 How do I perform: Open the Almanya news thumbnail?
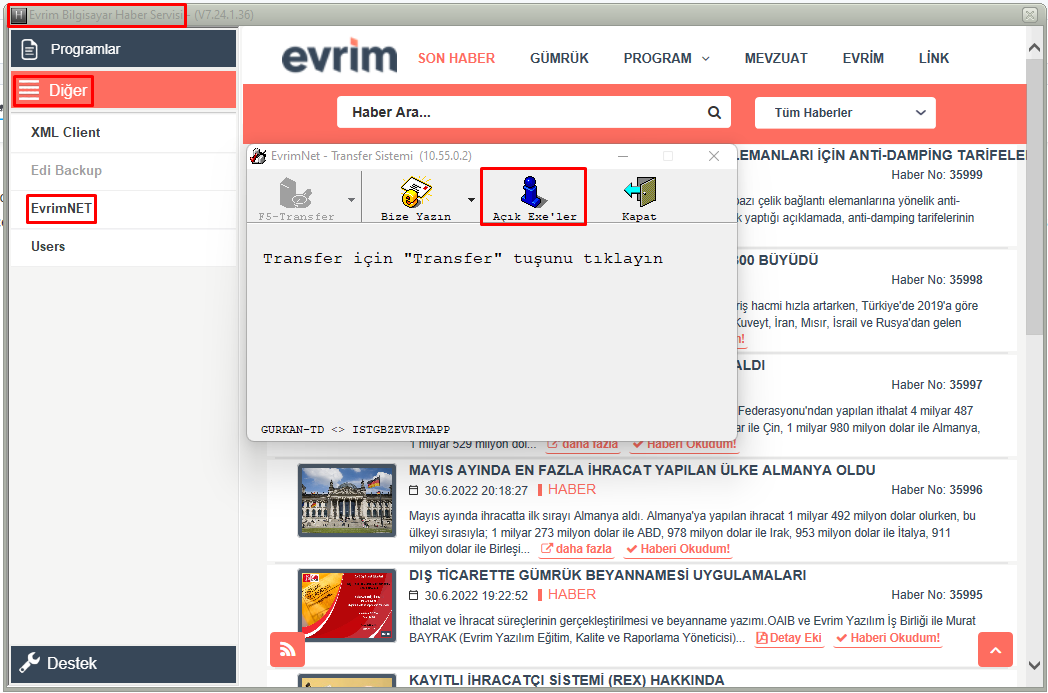[x=347, y=501]
